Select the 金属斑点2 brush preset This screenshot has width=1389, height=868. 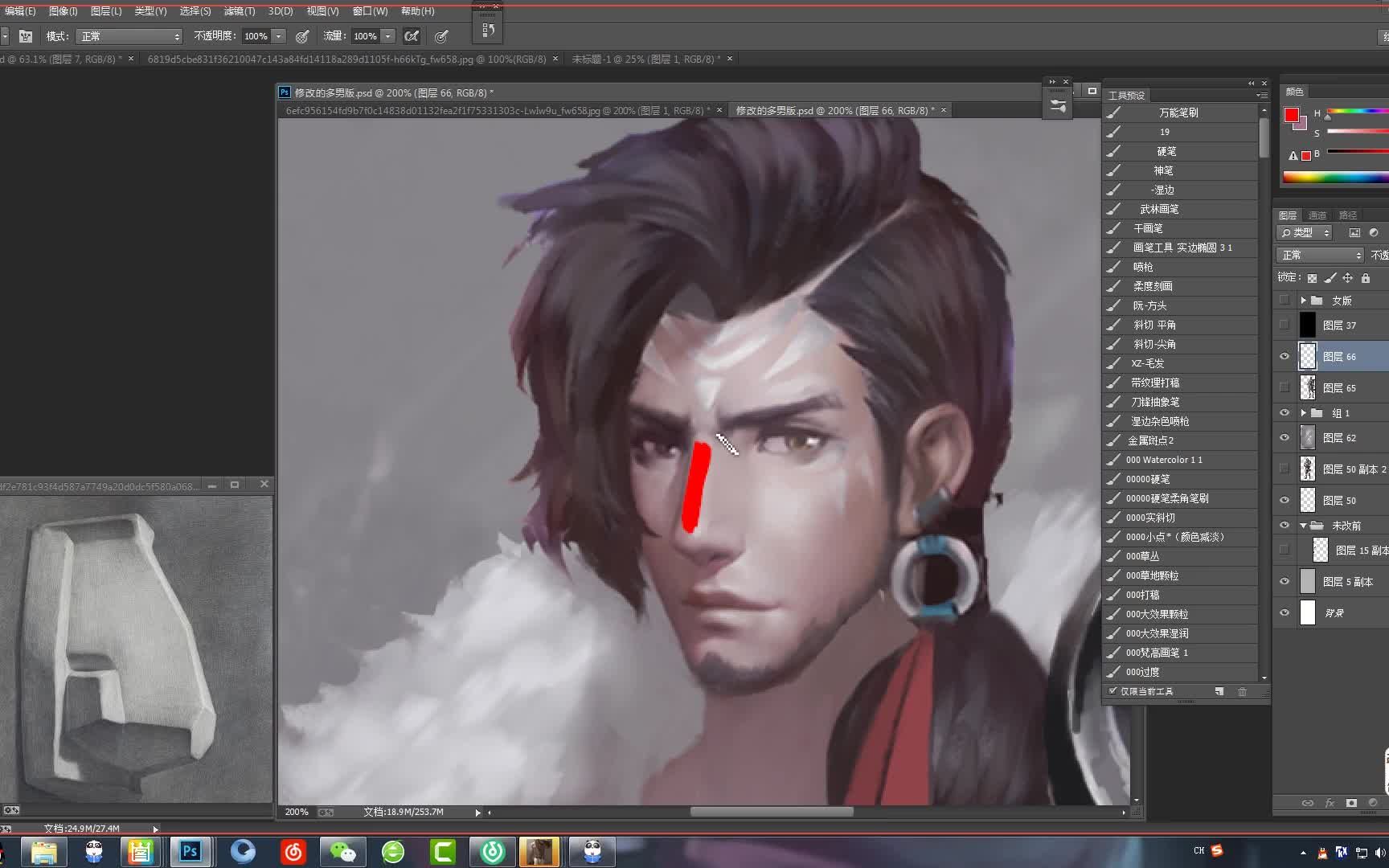coord(1179,440)
